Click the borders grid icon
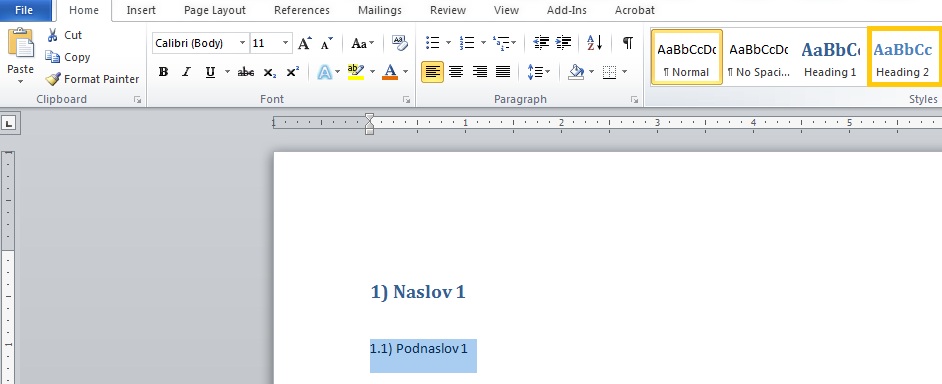Viewport: 942px width, 384px height. (609, 72)
